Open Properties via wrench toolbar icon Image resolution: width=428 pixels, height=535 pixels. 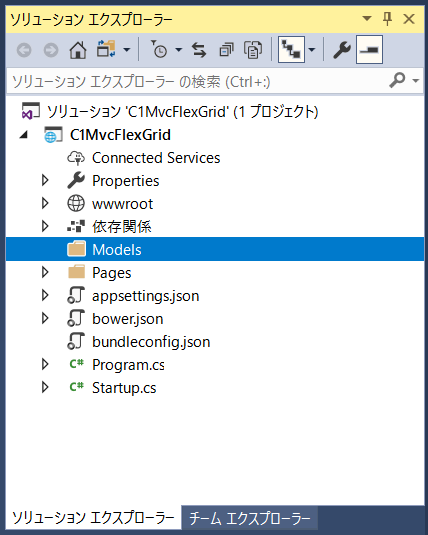click(x=342, y=50)
